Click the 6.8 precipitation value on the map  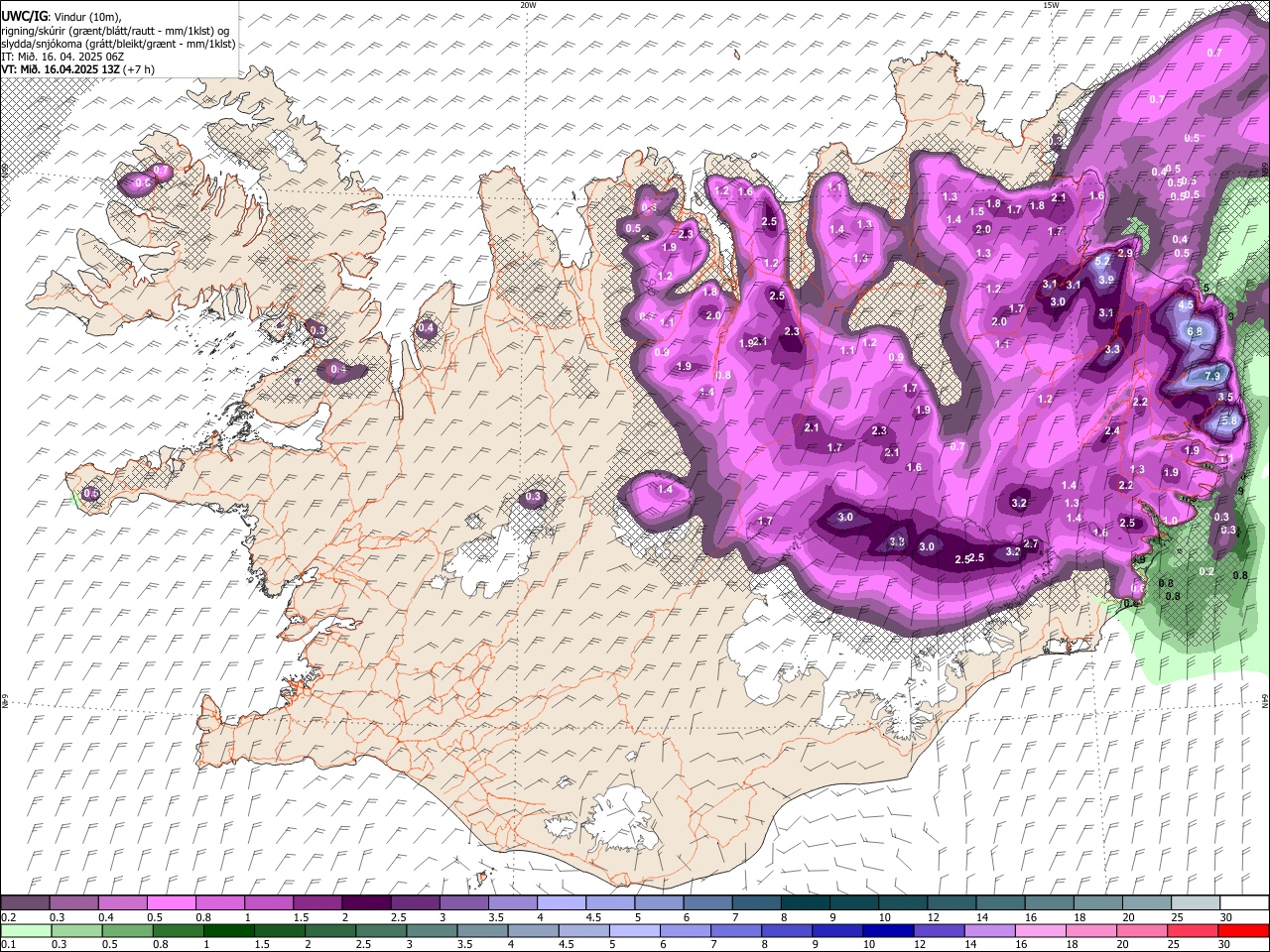(1195, 331)
